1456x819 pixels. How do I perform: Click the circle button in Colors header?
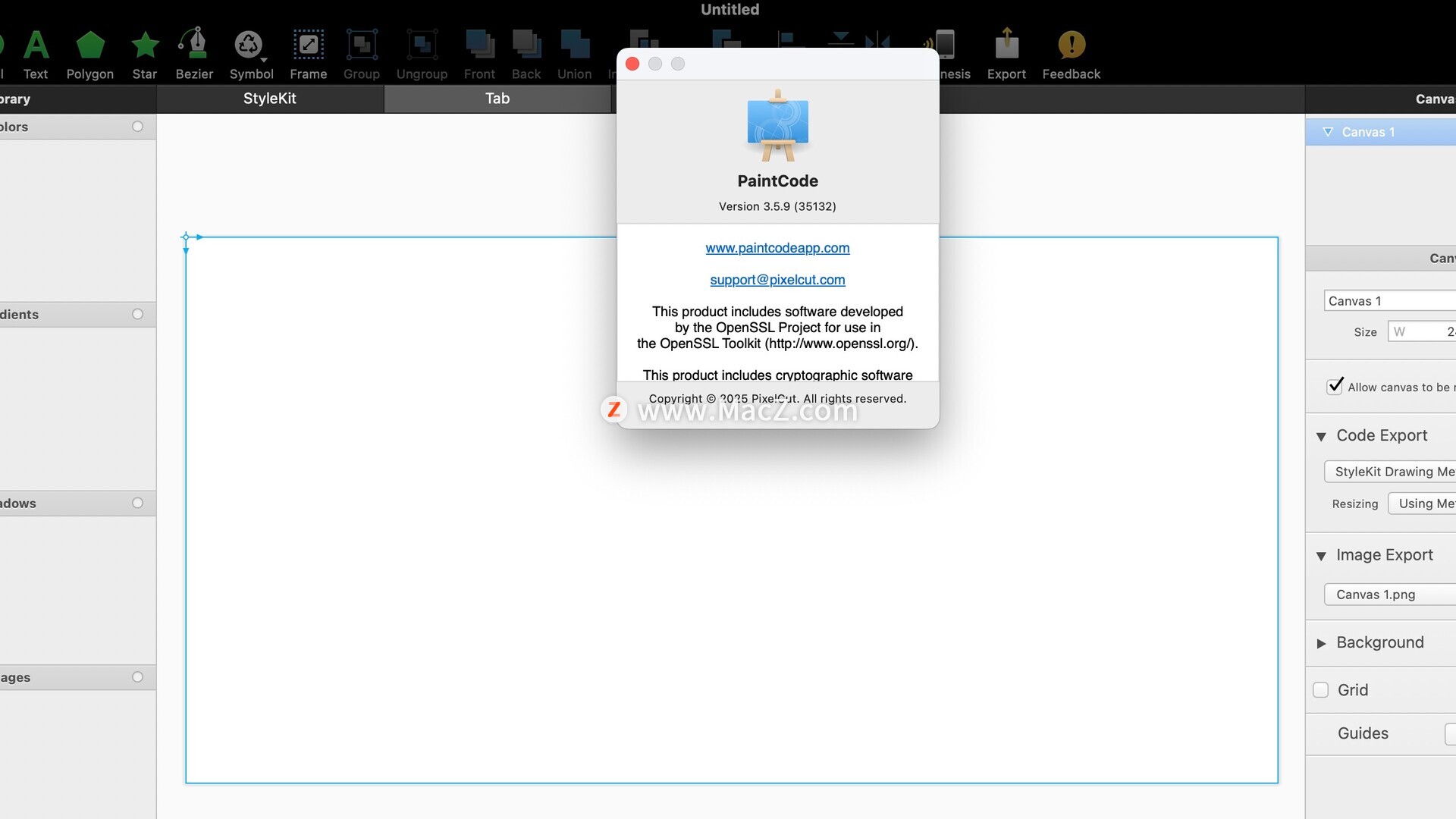[x=137, y=127]
